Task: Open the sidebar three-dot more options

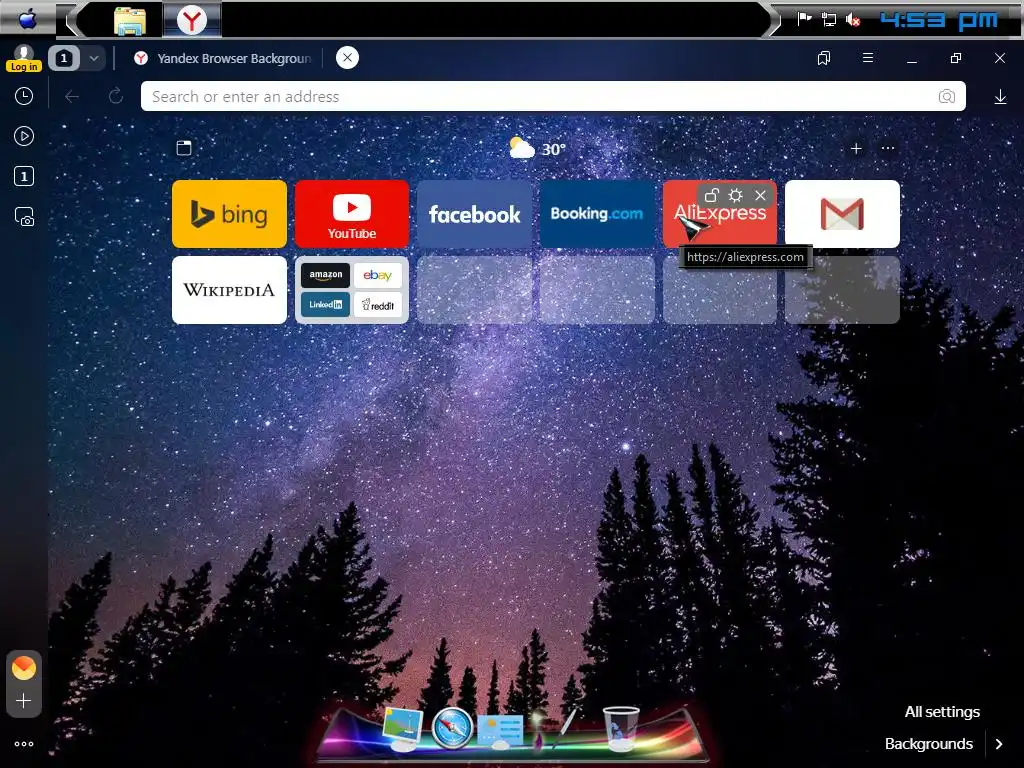Action: (x=24, y=744)
